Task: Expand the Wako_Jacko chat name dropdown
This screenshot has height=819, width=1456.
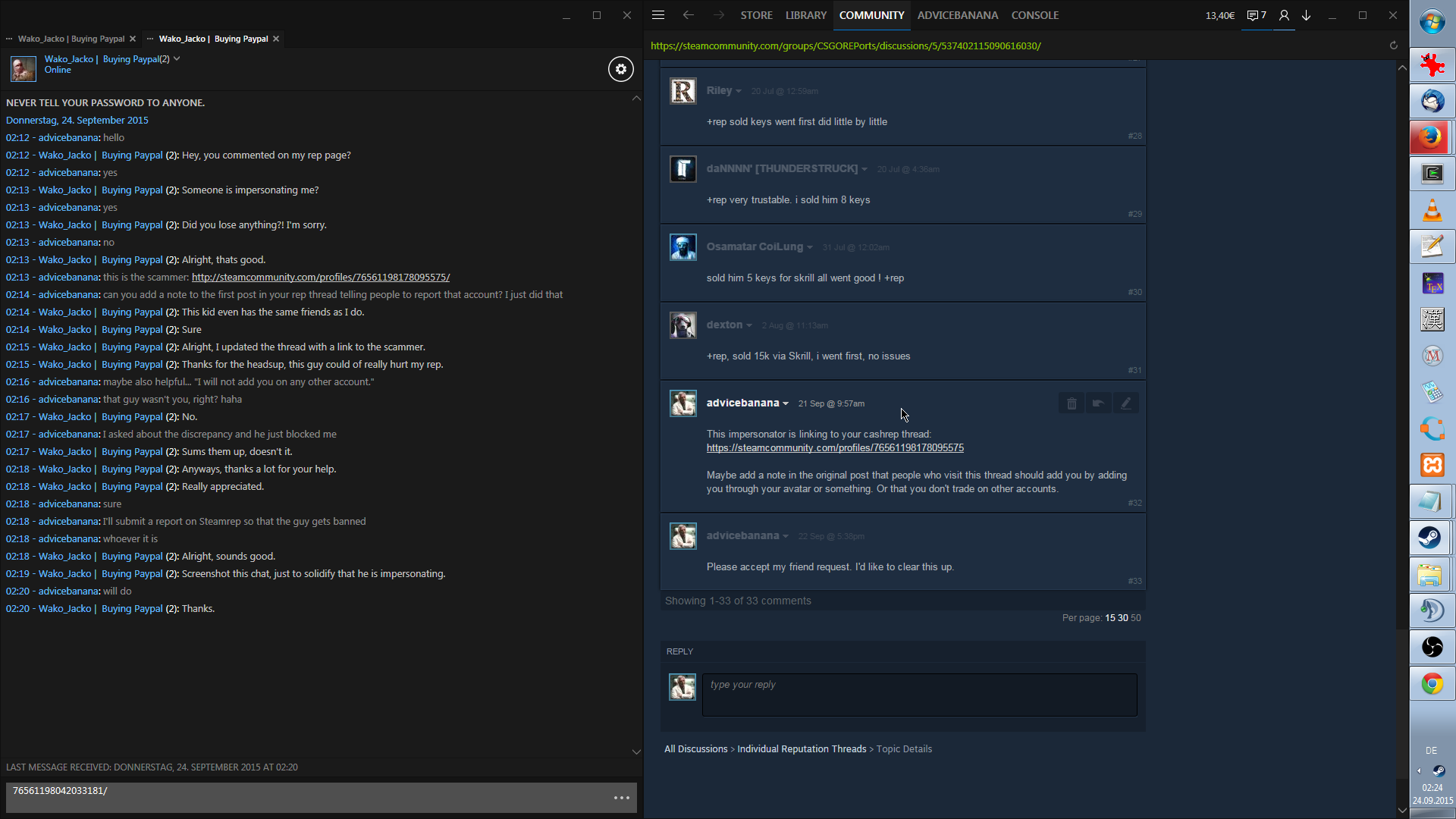Action: pyautogui.click(x=177, y=58)
